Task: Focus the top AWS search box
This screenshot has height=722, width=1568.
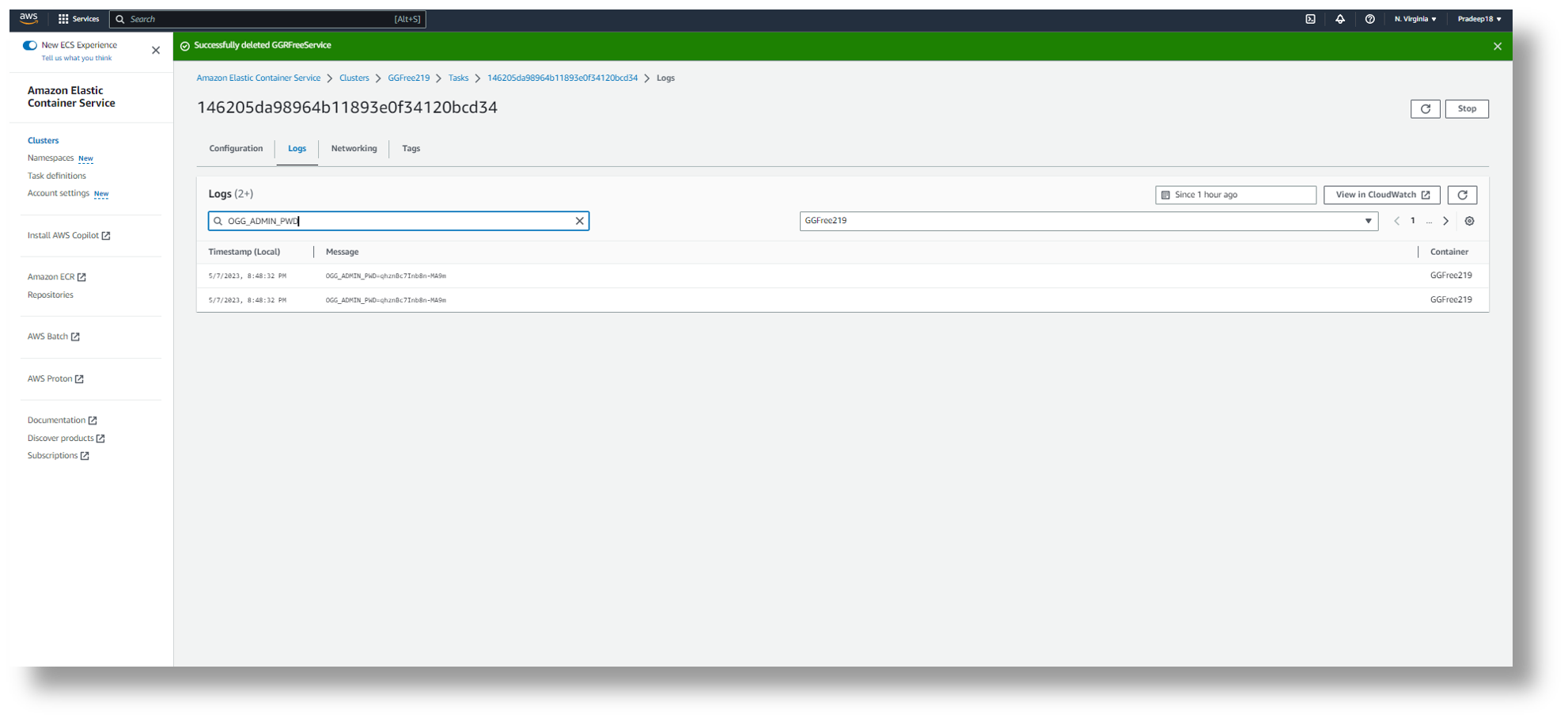Action: click(267, 19)
